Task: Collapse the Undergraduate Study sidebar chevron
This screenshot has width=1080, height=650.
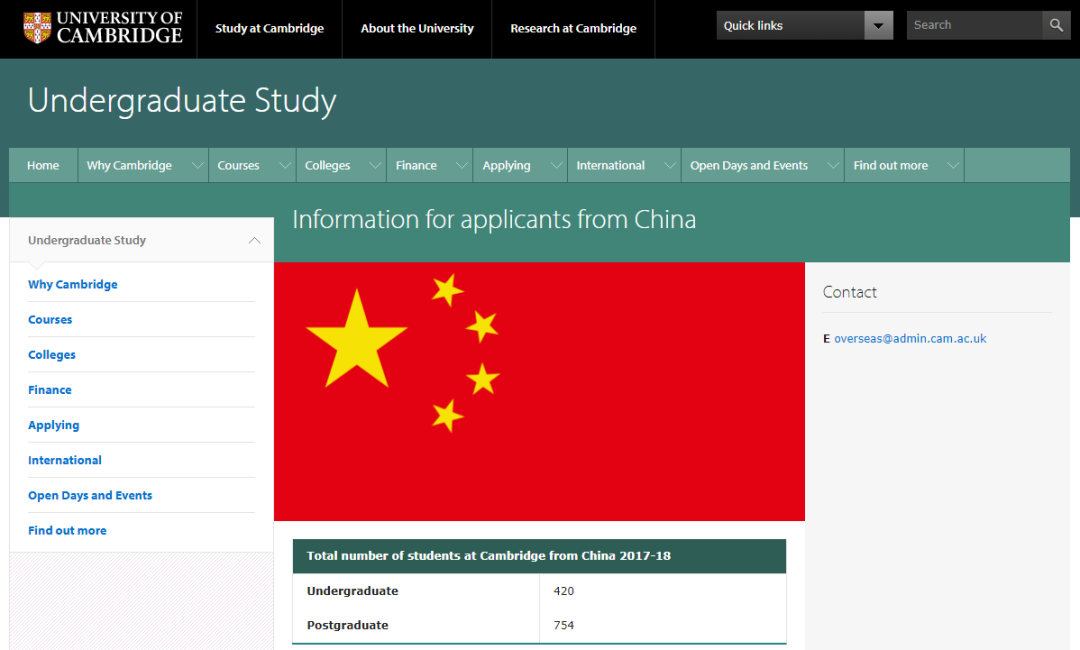Action: (254, 240)
